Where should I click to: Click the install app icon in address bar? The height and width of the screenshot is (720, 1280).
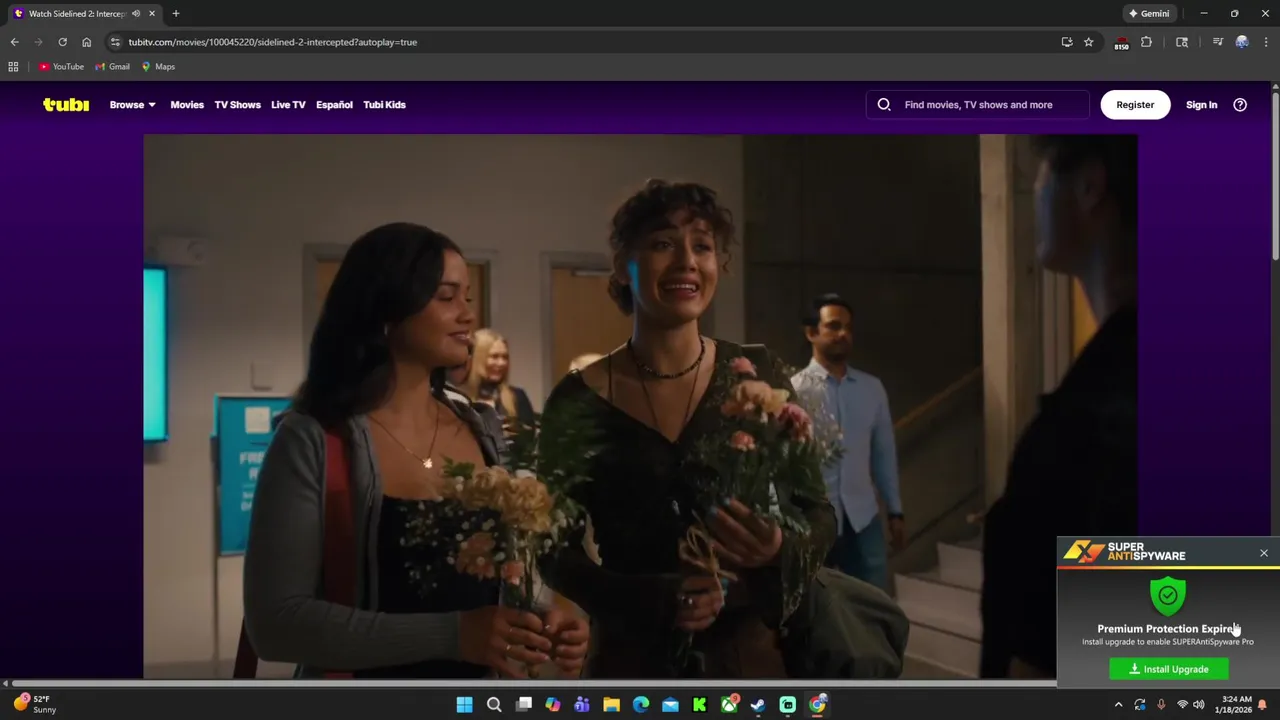(1067, 42)
